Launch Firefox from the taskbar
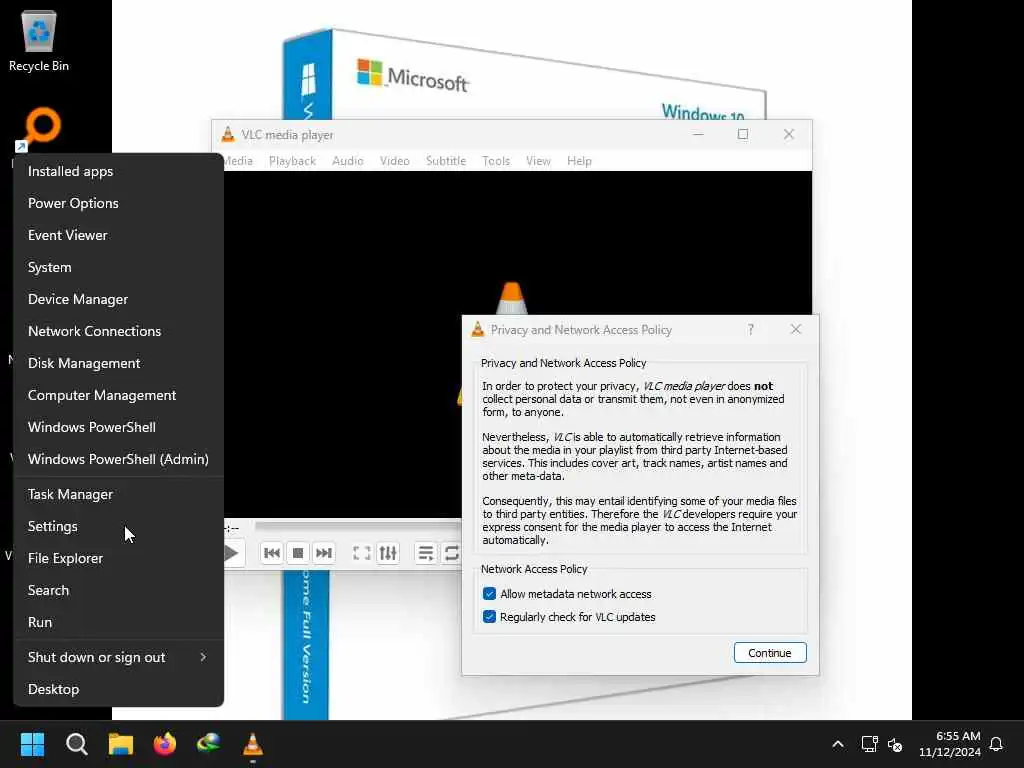The width and height of the screenshot is (1024, 768). coord(165,744)
